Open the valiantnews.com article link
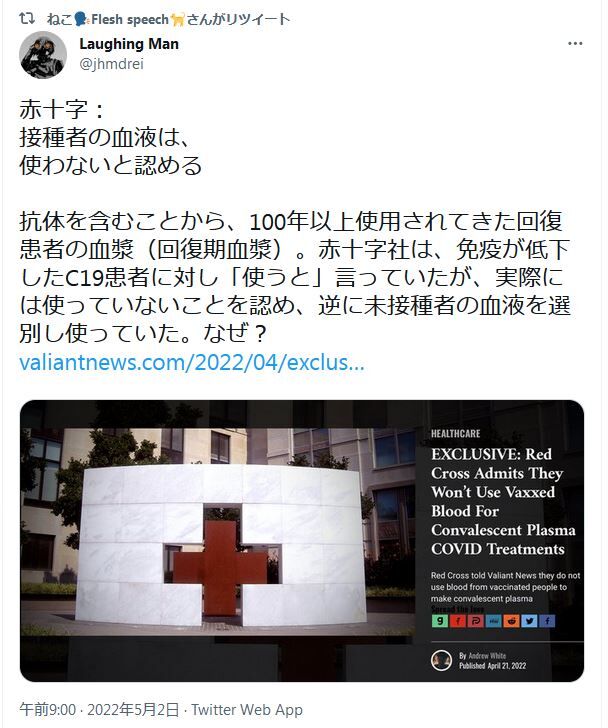 pos(192,362)
